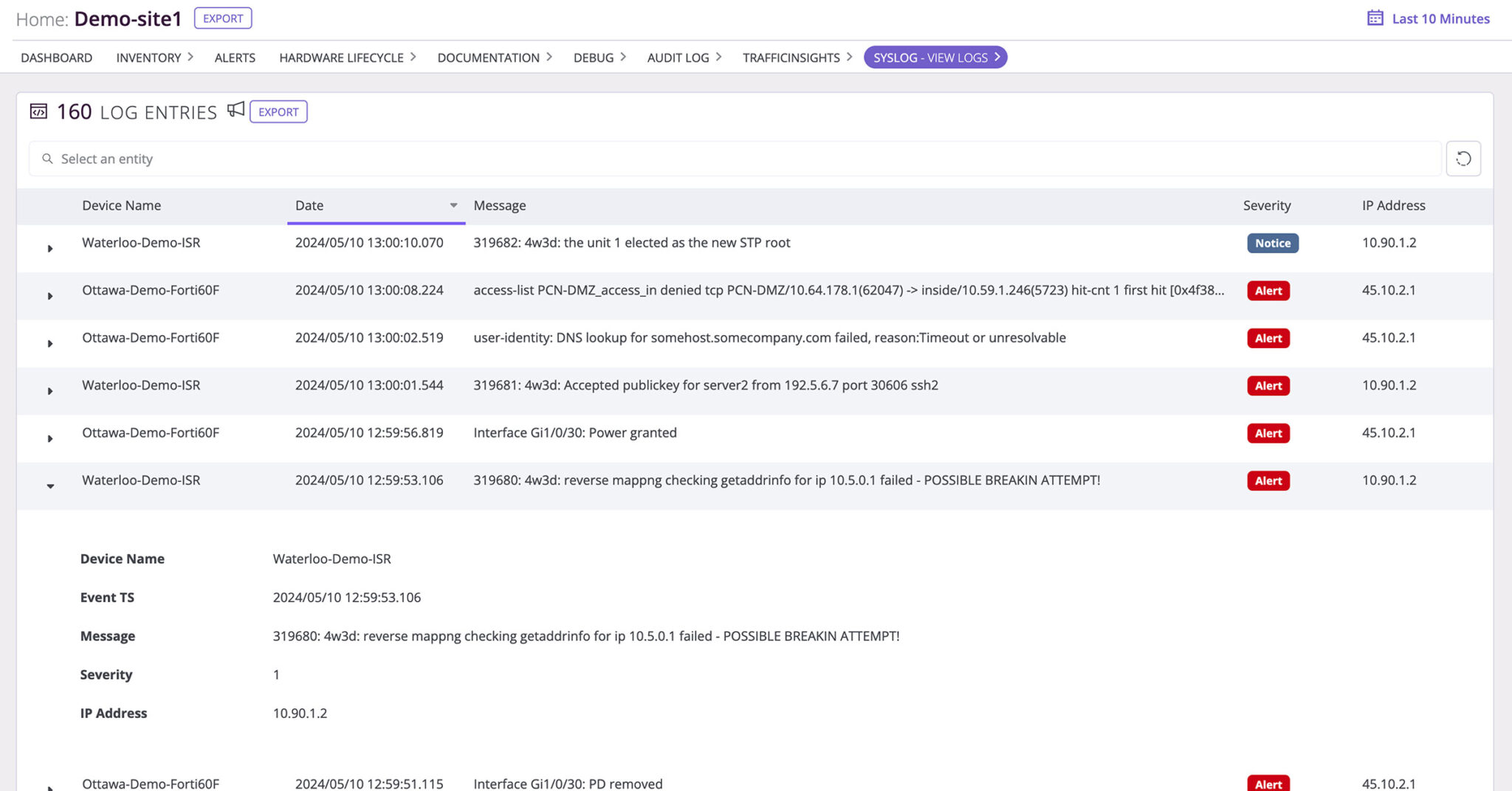Click the Notice severity badge on the STP root entry
Viewport: 1512px width, 791px height.
pos(1272,243)
